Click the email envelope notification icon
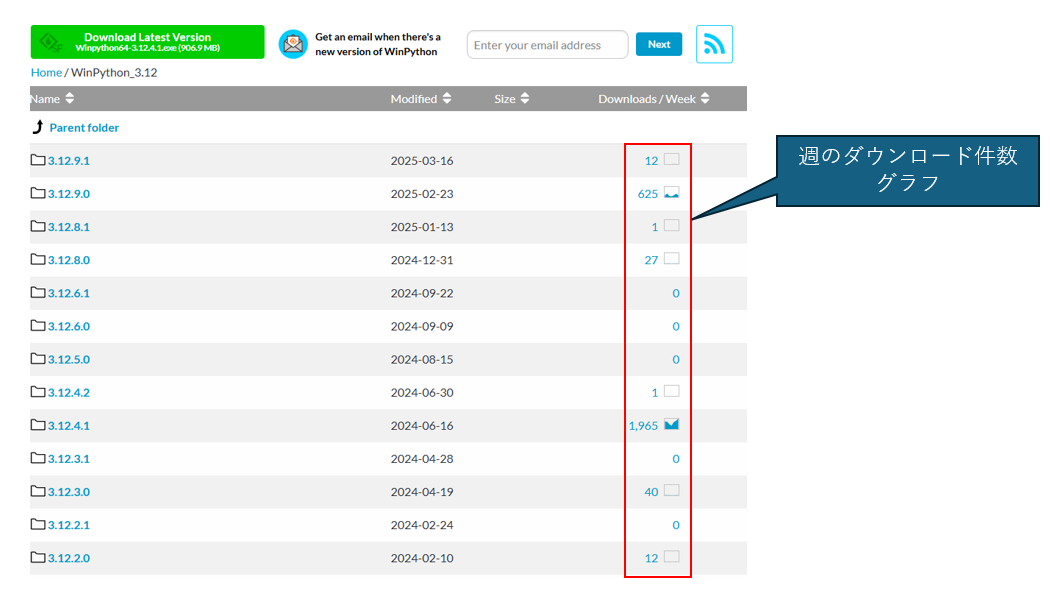 [x=293, y=44]
